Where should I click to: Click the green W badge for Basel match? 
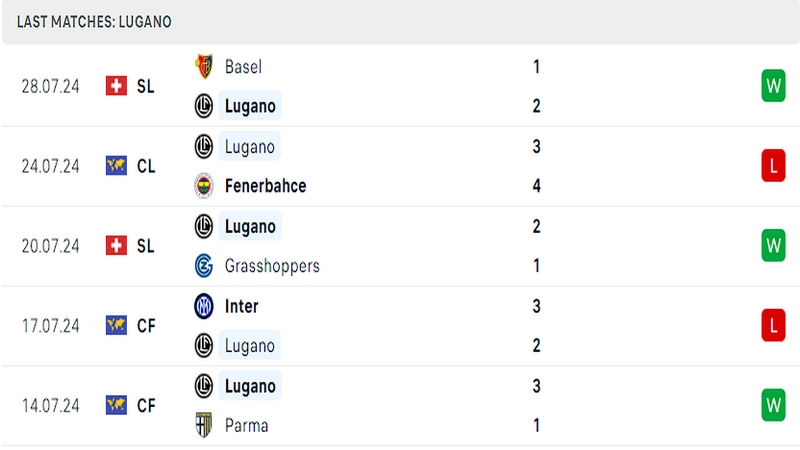(x=773, y=86)
